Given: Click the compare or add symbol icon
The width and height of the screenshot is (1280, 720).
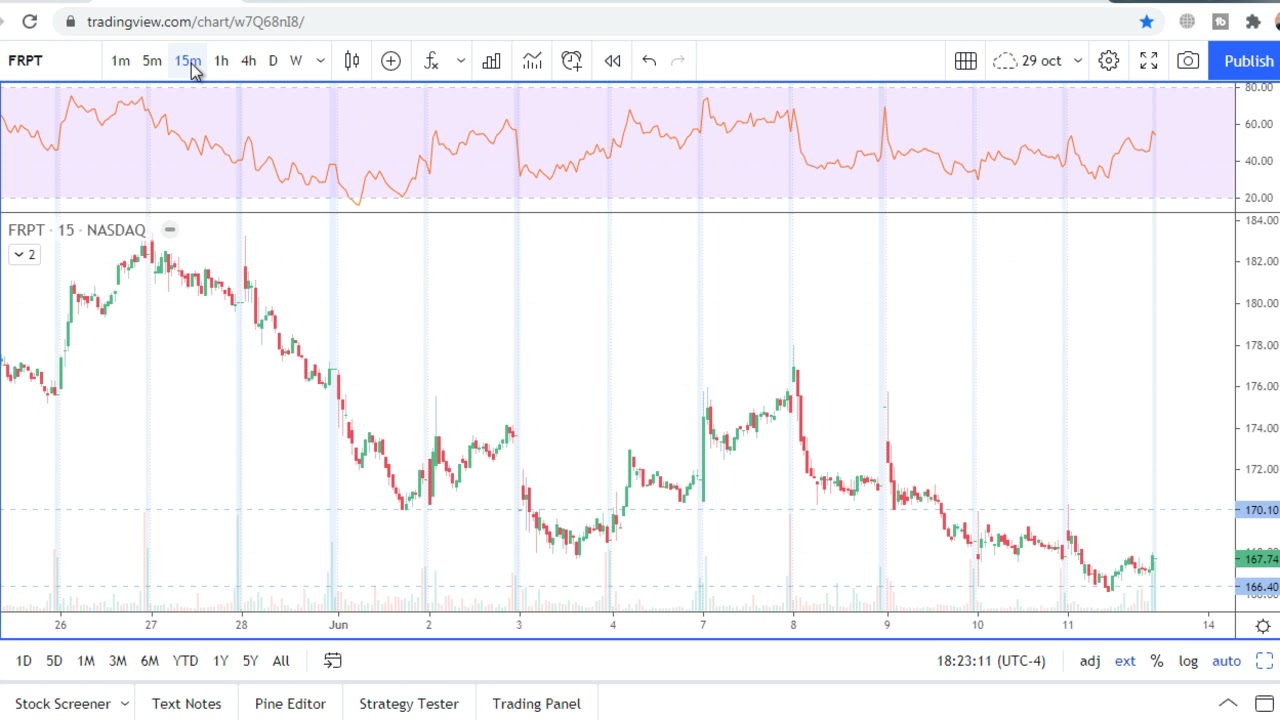Looking at the screenshot, I should coord(391,61).
